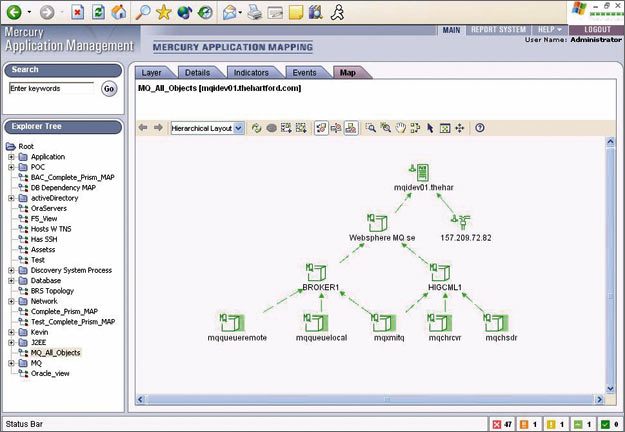Screen dimensions: 625x432
Task: Click the Media globe icon
Action: click(185, 12)
